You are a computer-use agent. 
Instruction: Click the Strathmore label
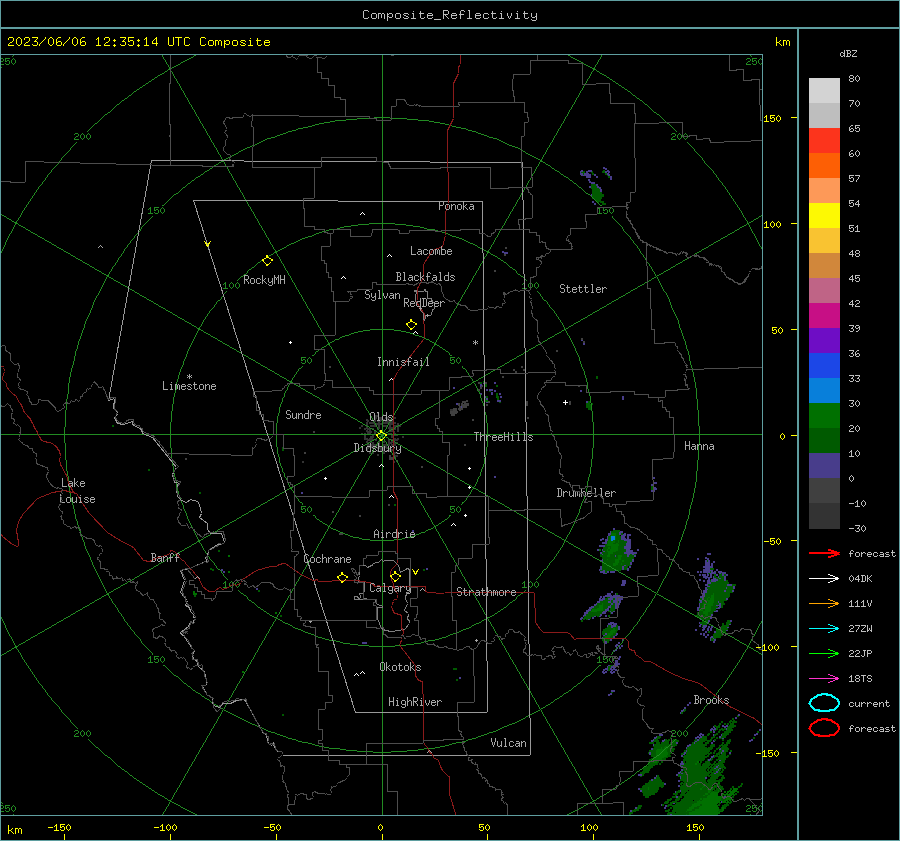(486, 592)
